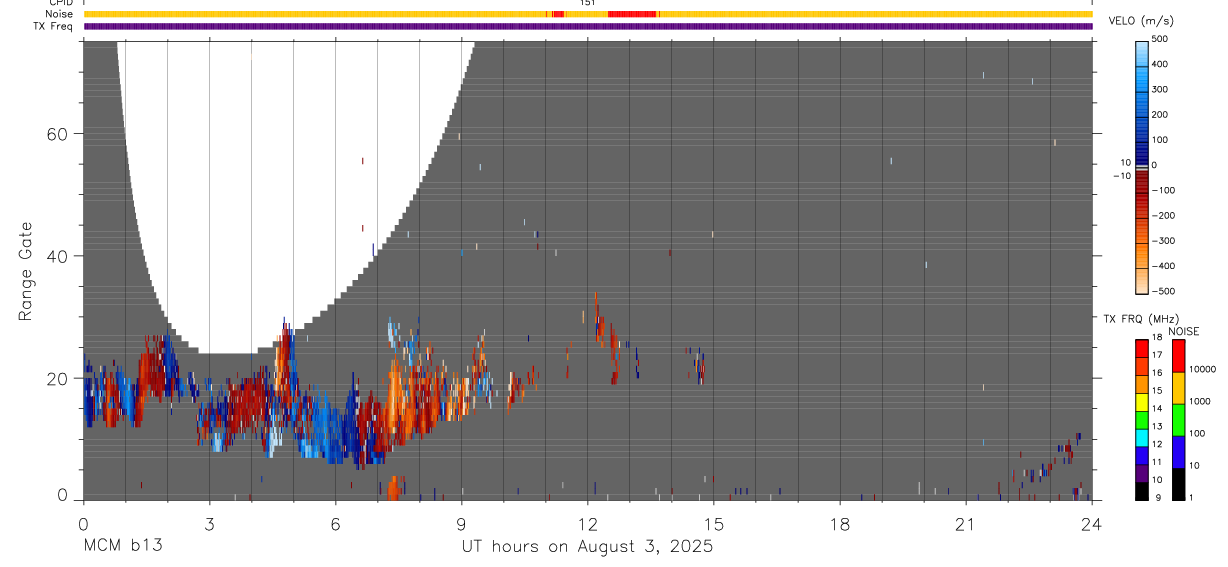Click the "15" tick on UT hours axis
Screen dimensions: 1228x567
pyautogui.click(x=714, y=523)
